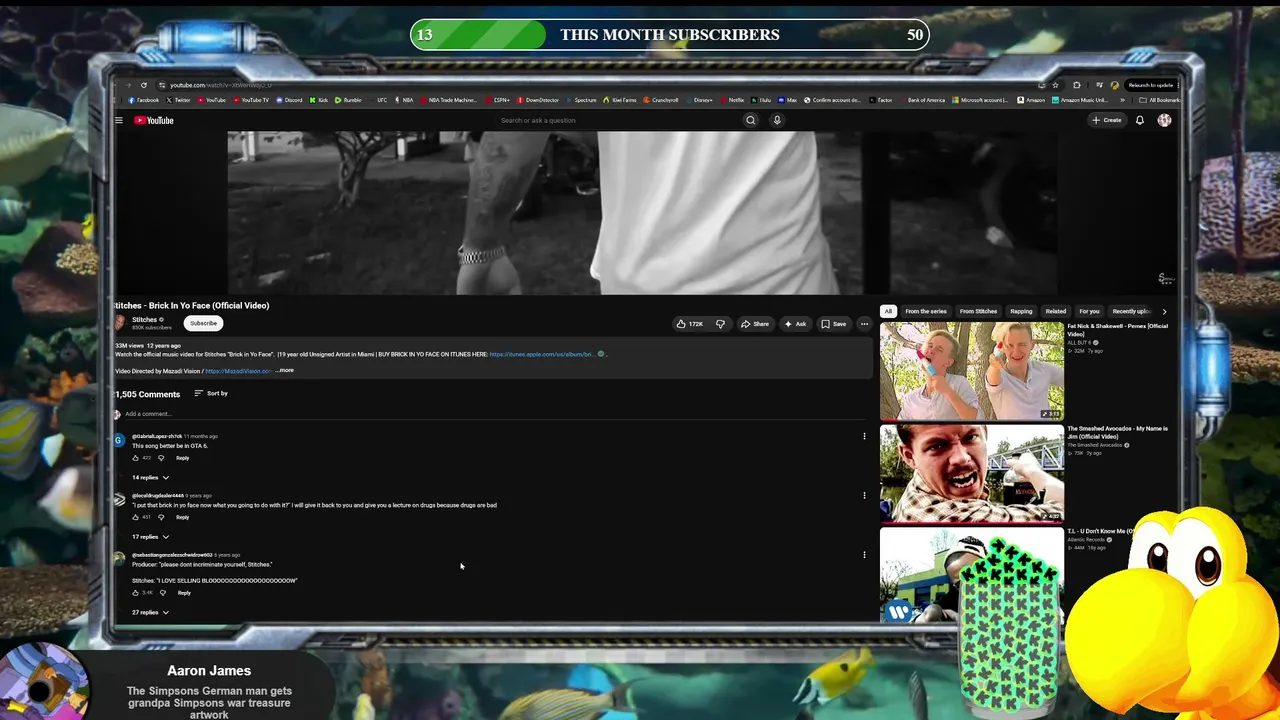Open the Discord bookmark

click(x=290, y=100)
